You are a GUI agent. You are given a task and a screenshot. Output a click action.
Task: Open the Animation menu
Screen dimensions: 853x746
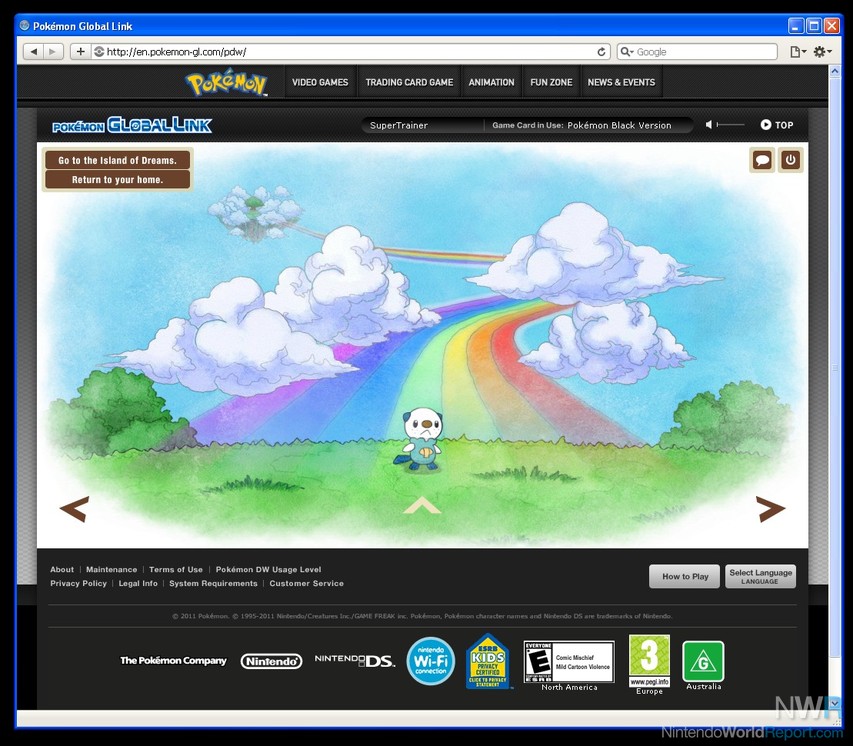491,82
